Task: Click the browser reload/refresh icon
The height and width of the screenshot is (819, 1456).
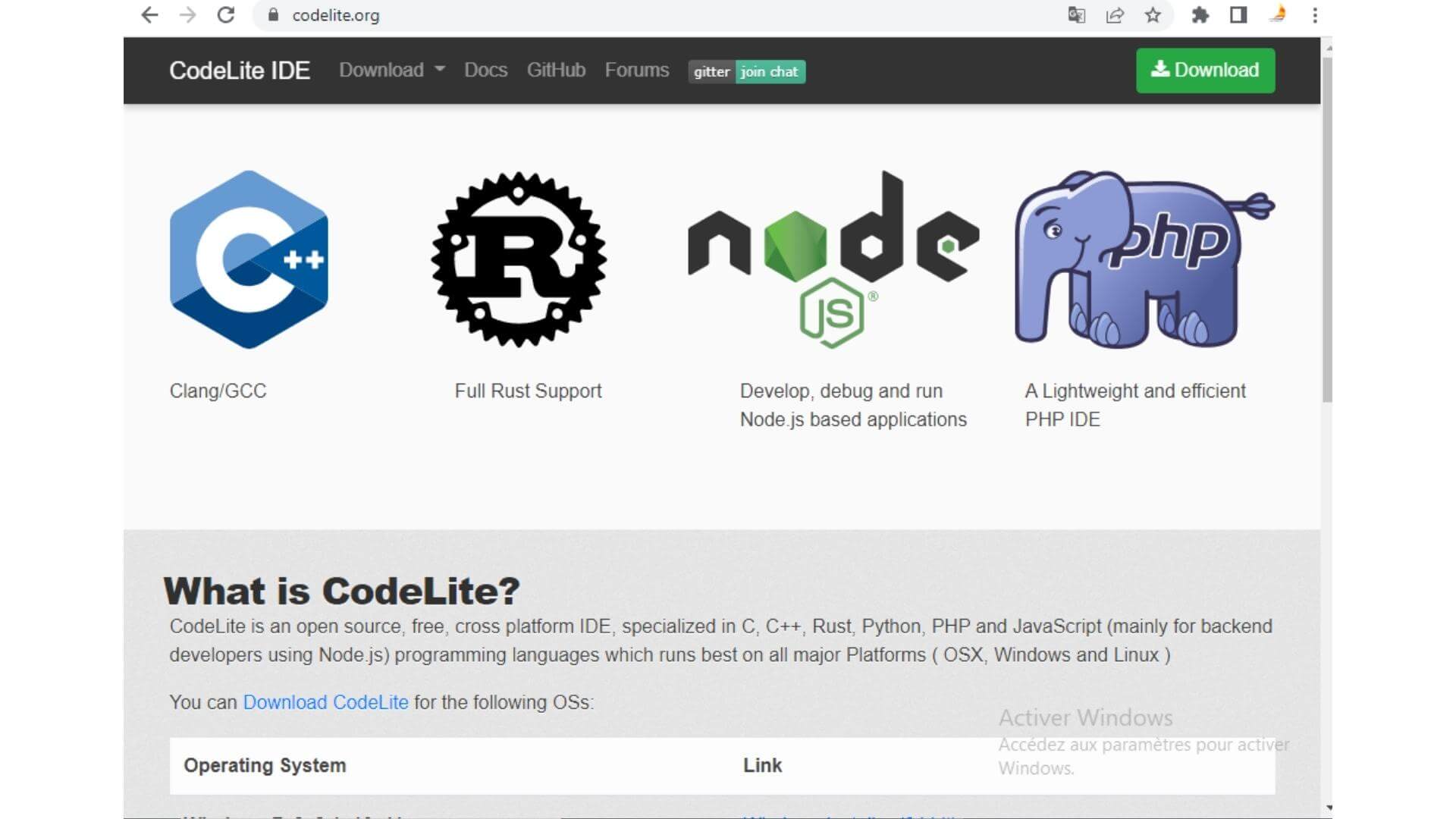Action: (x=225, y=16)
